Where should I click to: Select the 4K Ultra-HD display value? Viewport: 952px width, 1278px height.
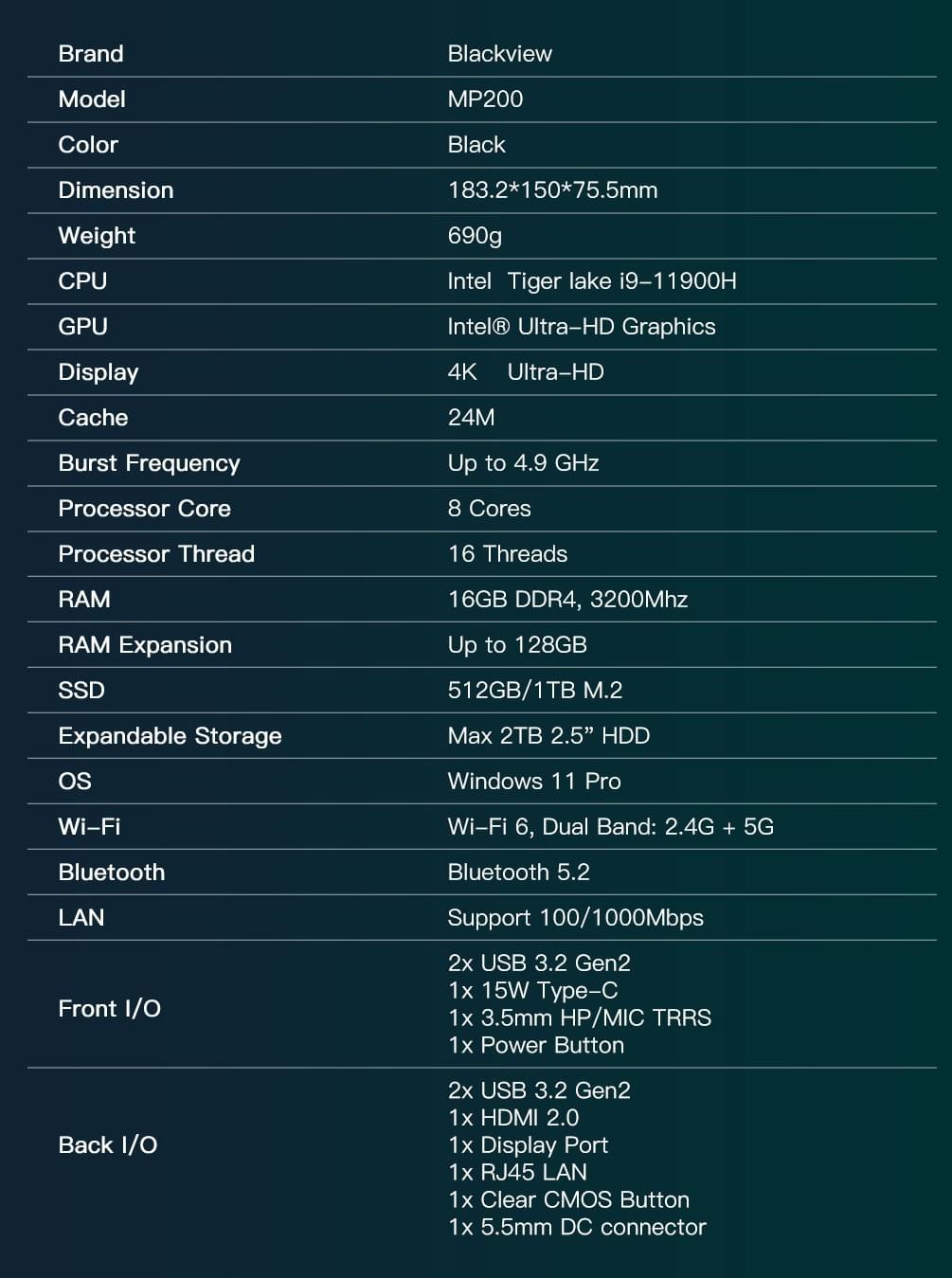click(x=525, y=372)
